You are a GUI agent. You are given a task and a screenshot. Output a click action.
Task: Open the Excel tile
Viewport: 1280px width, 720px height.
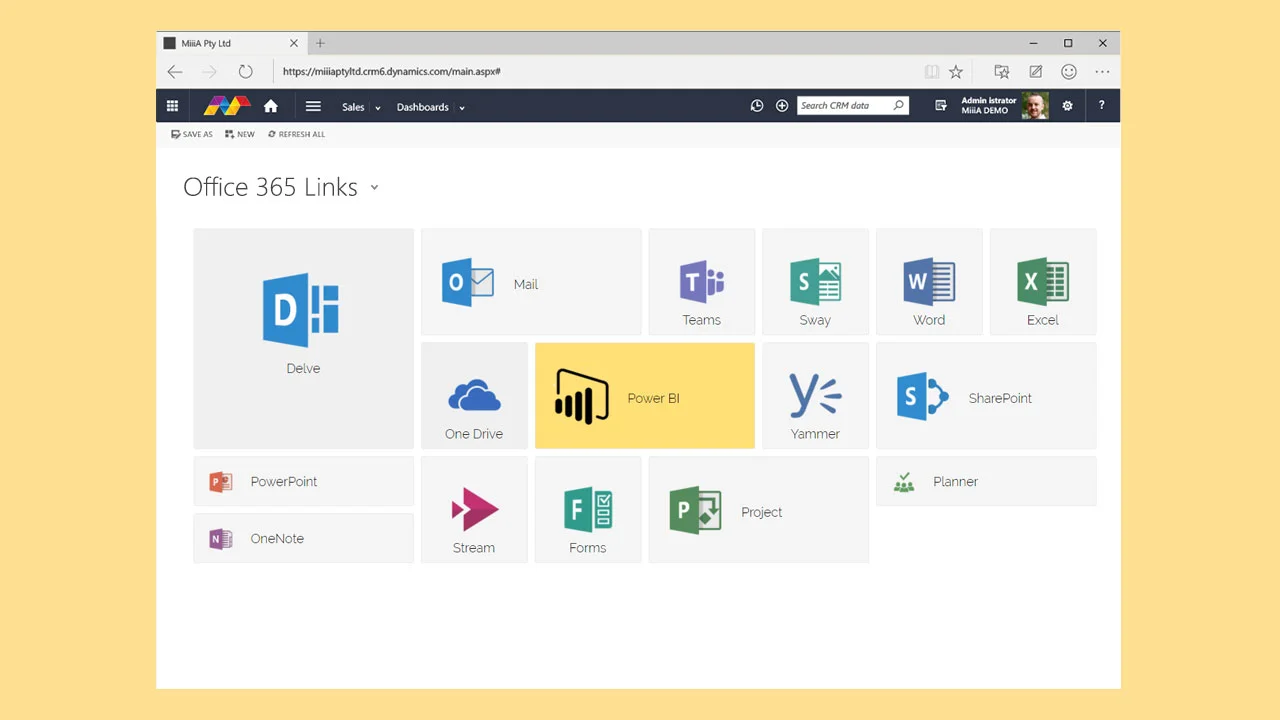[x=1043, y=282]
